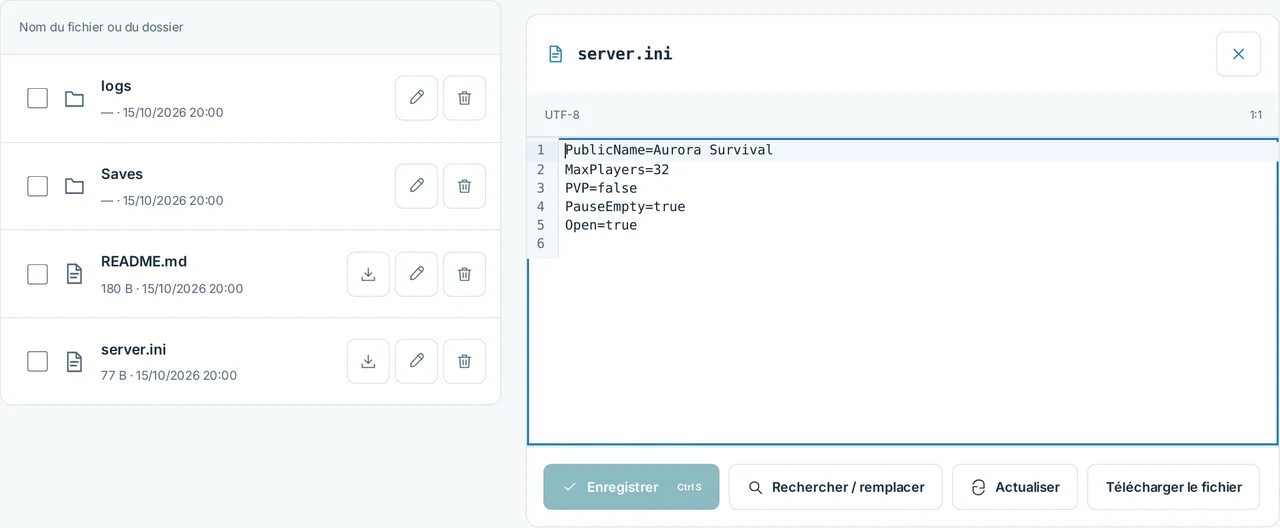The image size is (1280, 528).
Task: Click the UTF-8 encoding label
Action: point(562,115)
